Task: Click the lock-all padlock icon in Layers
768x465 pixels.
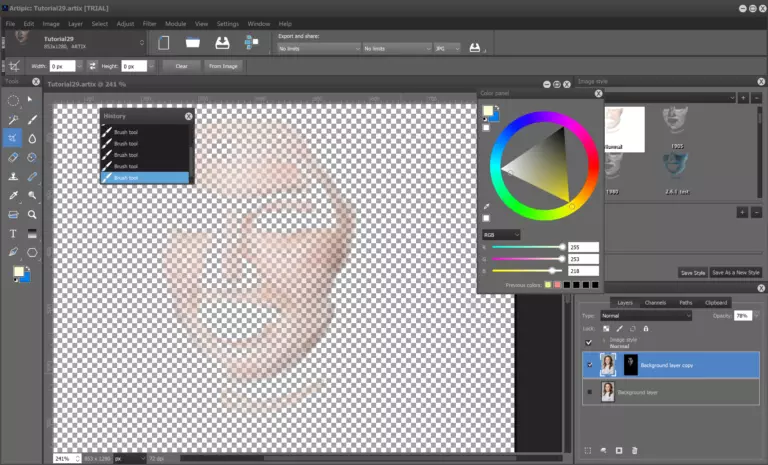Action: coord(646,329)
